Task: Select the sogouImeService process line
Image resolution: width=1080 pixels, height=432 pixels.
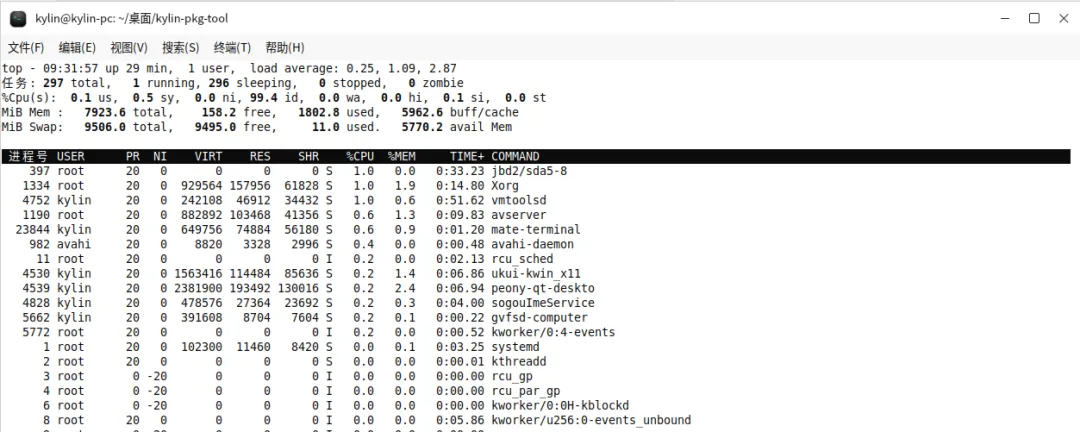Action: point(536,302)
